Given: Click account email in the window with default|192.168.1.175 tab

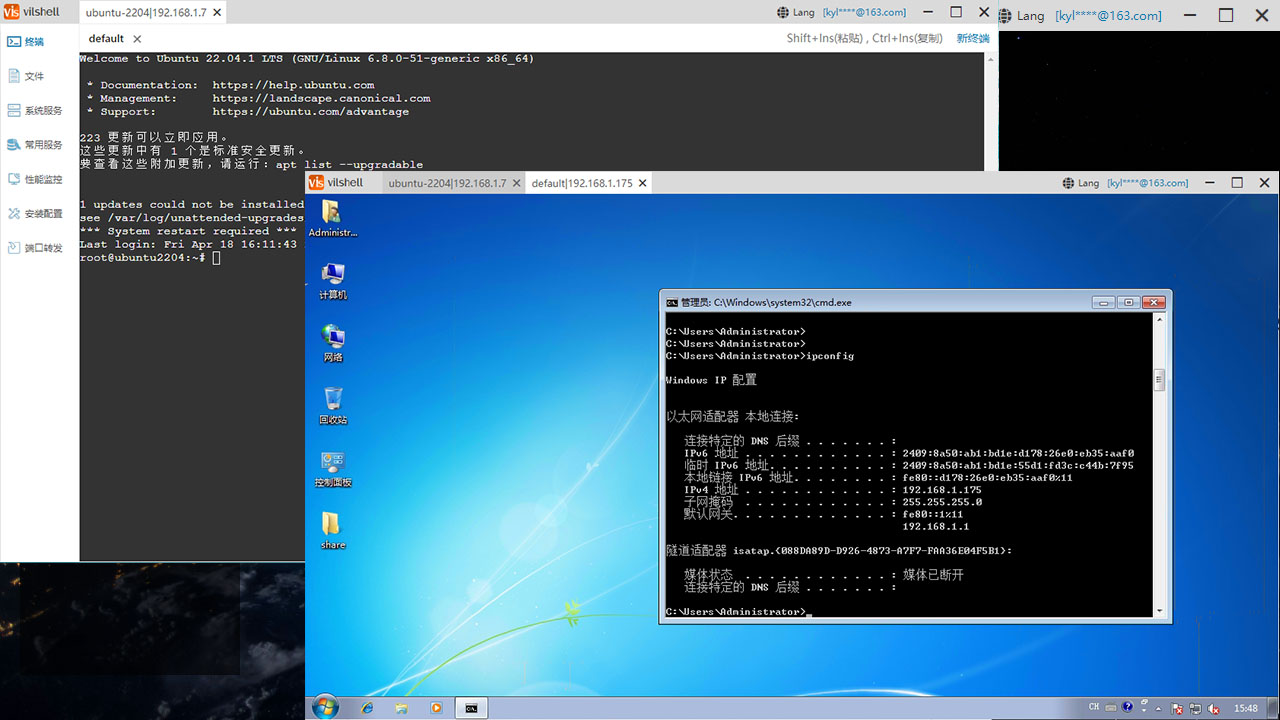Looking at the screenshot, I should pos(1148,183).
